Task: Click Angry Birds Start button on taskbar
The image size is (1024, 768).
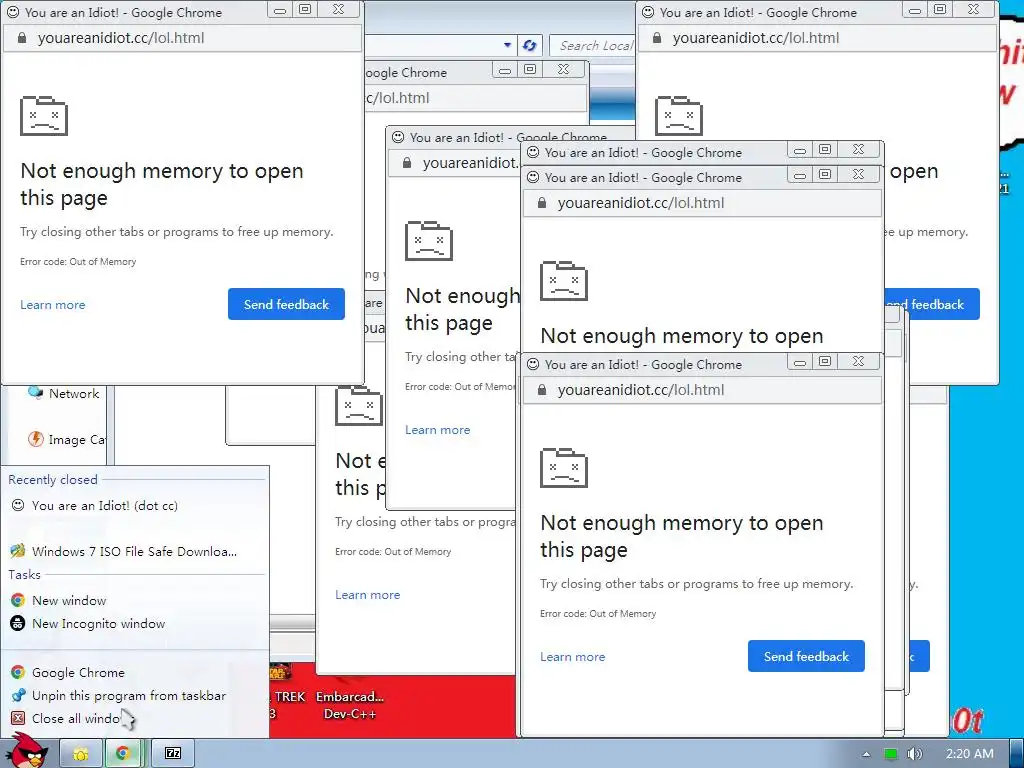Action: pyautogui.click(x=27, y=750)
